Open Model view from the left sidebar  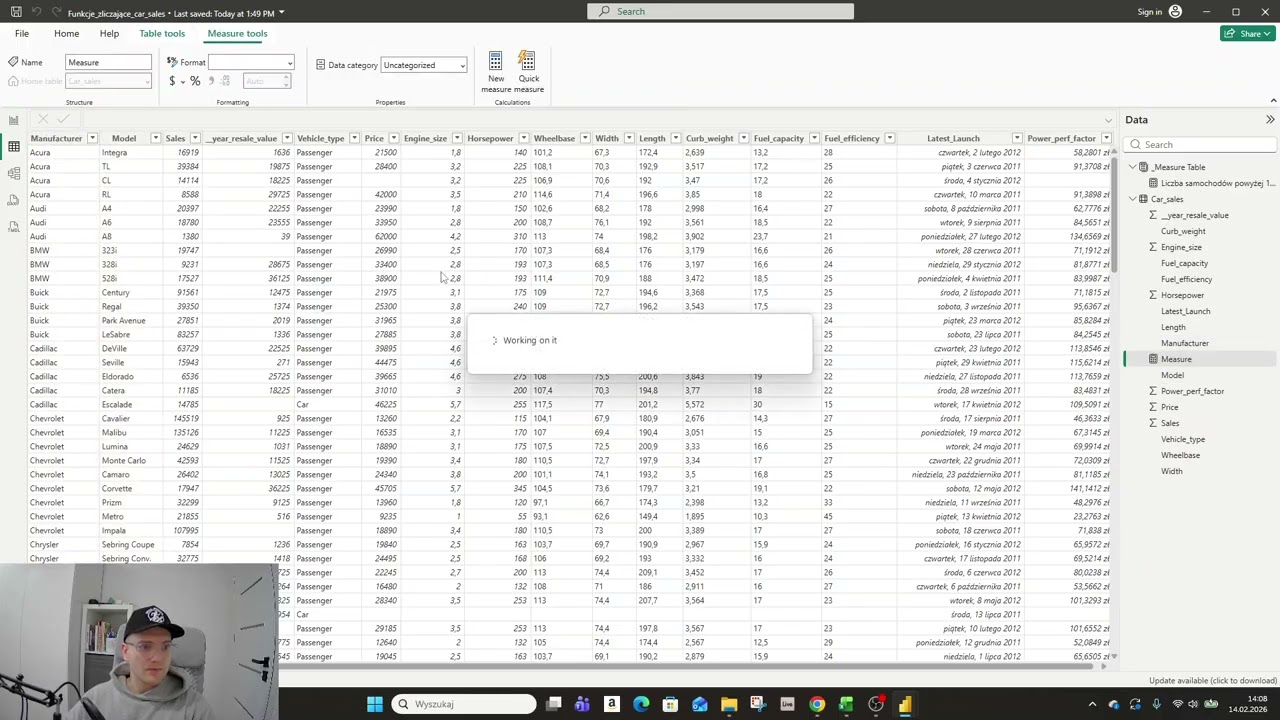[x=13, y=174]
